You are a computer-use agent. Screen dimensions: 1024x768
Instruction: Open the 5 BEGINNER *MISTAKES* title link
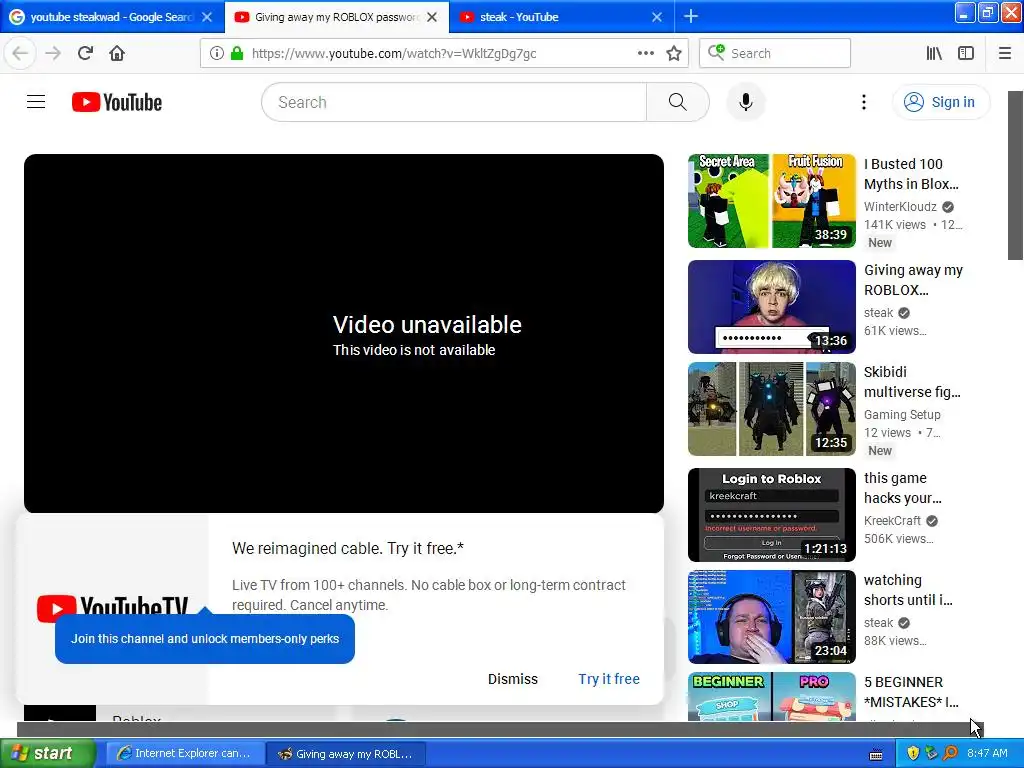pyautogui.click(x=911, y=692)
